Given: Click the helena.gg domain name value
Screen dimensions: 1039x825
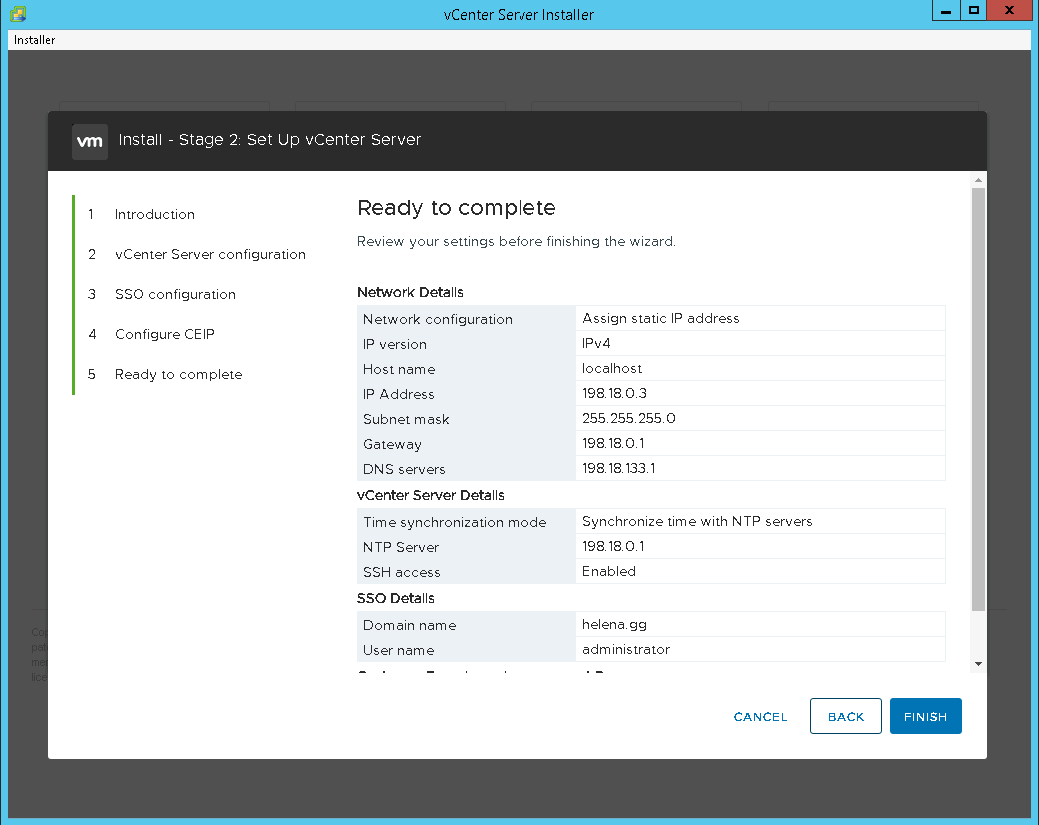Looking at the screenshot, I should click(616, 625).
